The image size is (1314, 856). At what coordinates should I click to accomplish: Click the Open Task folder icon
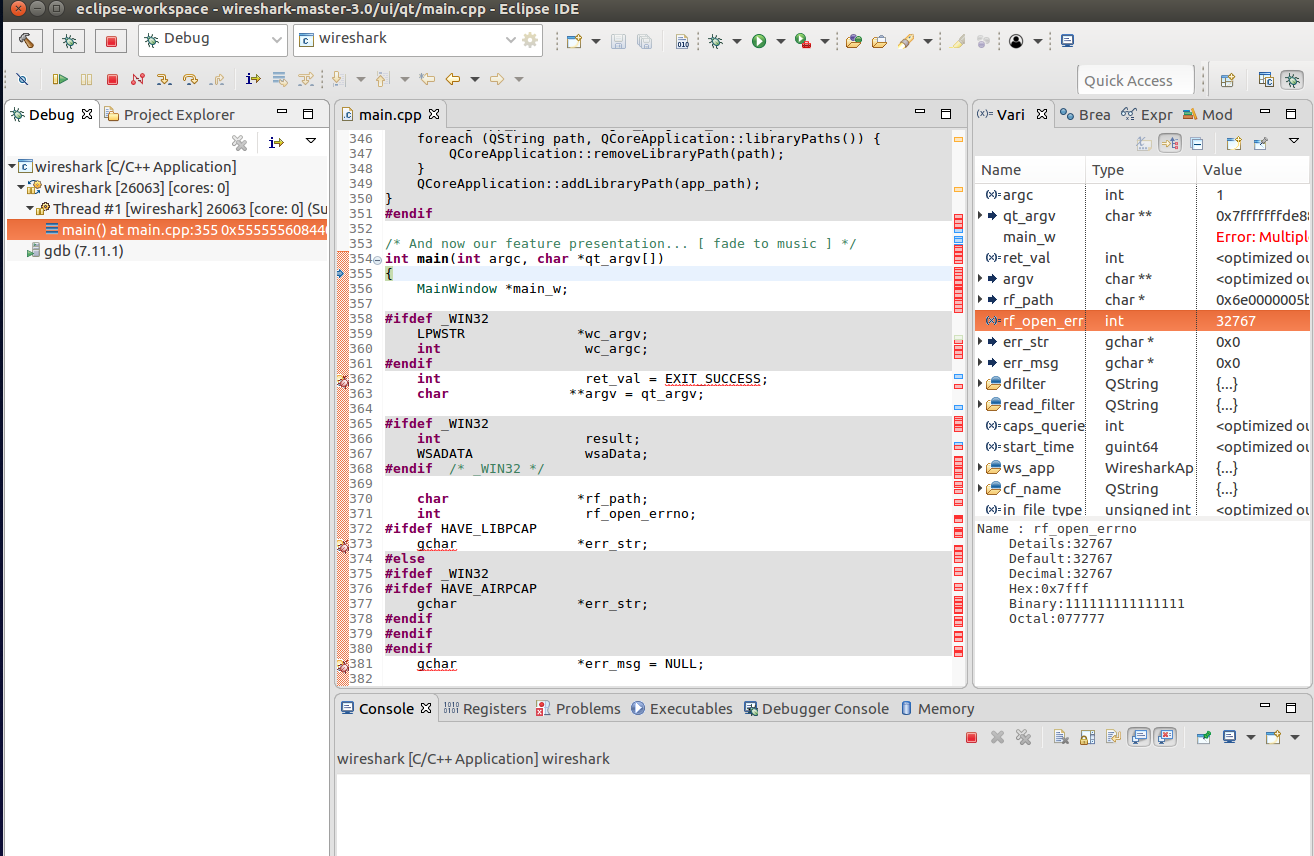[880, 41]
